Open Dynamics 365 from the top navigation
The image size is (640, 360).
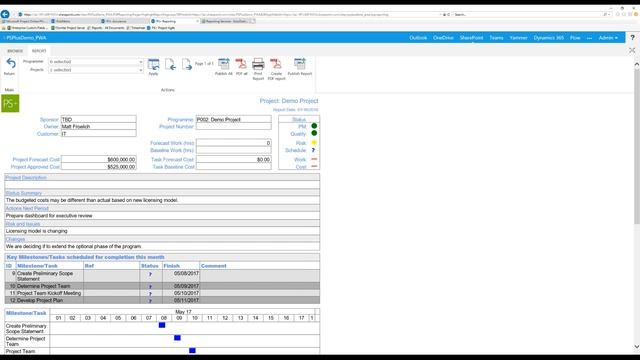point(549,38)
